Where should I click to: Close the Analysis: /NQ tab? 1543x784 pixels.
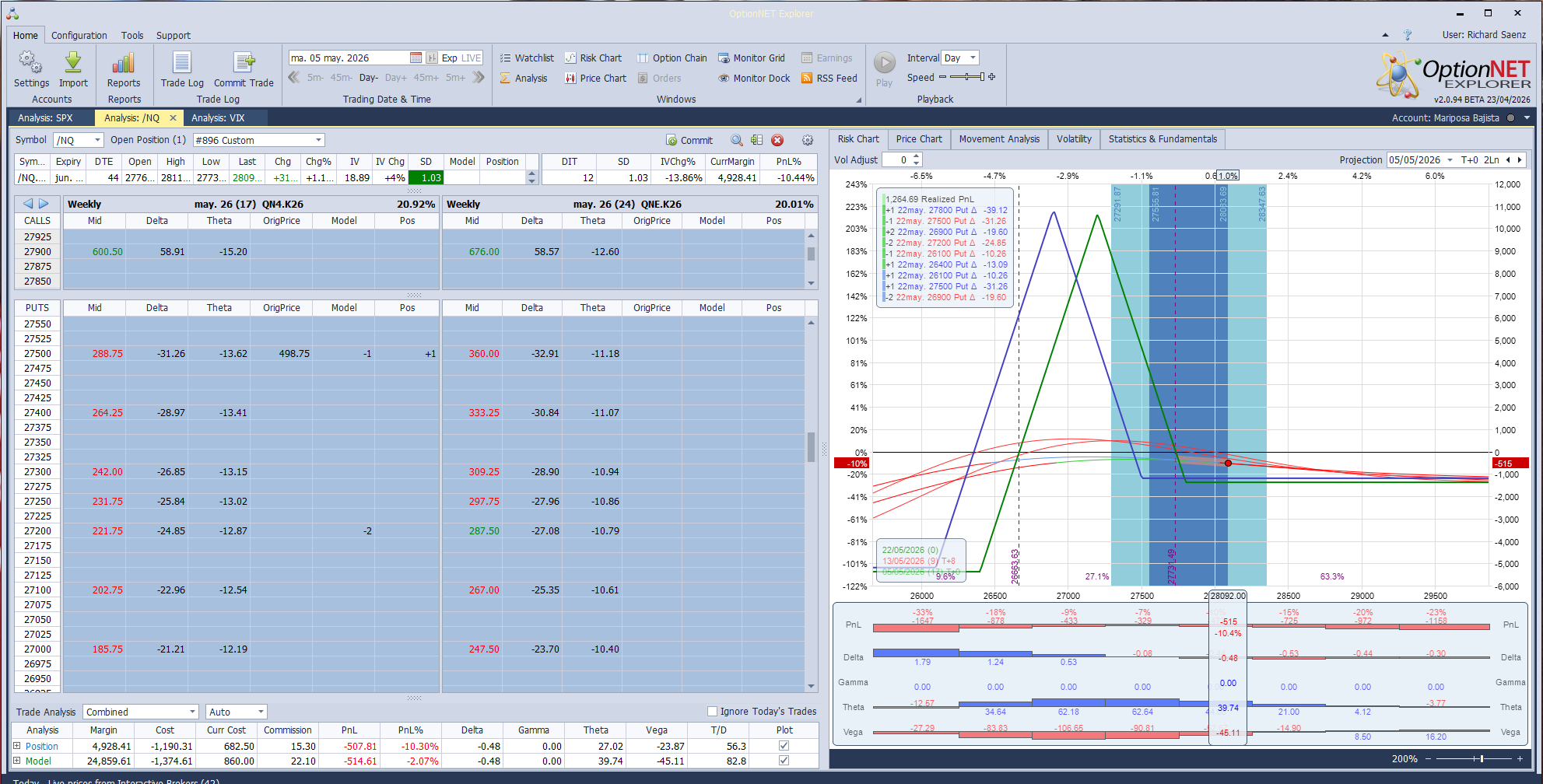click(173, 118)
